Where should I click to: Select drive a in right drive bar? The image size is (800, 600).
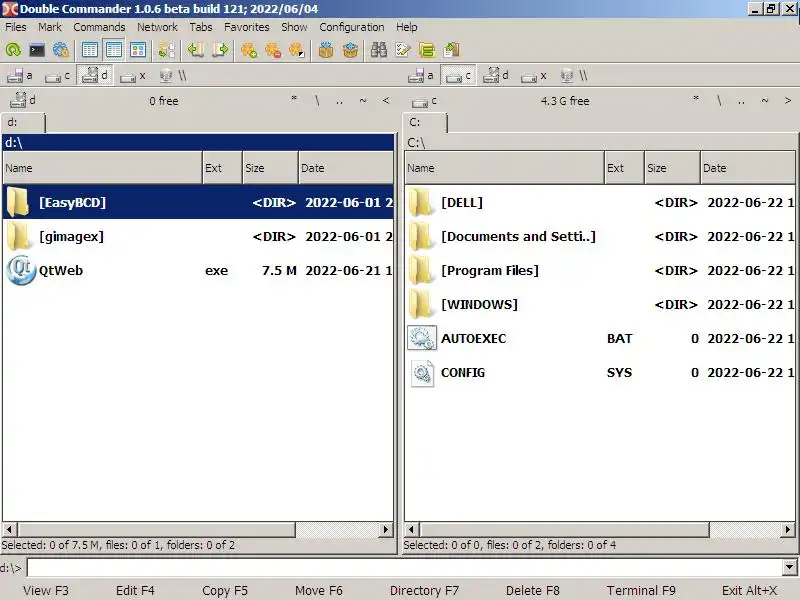click(x=421, y=76)
